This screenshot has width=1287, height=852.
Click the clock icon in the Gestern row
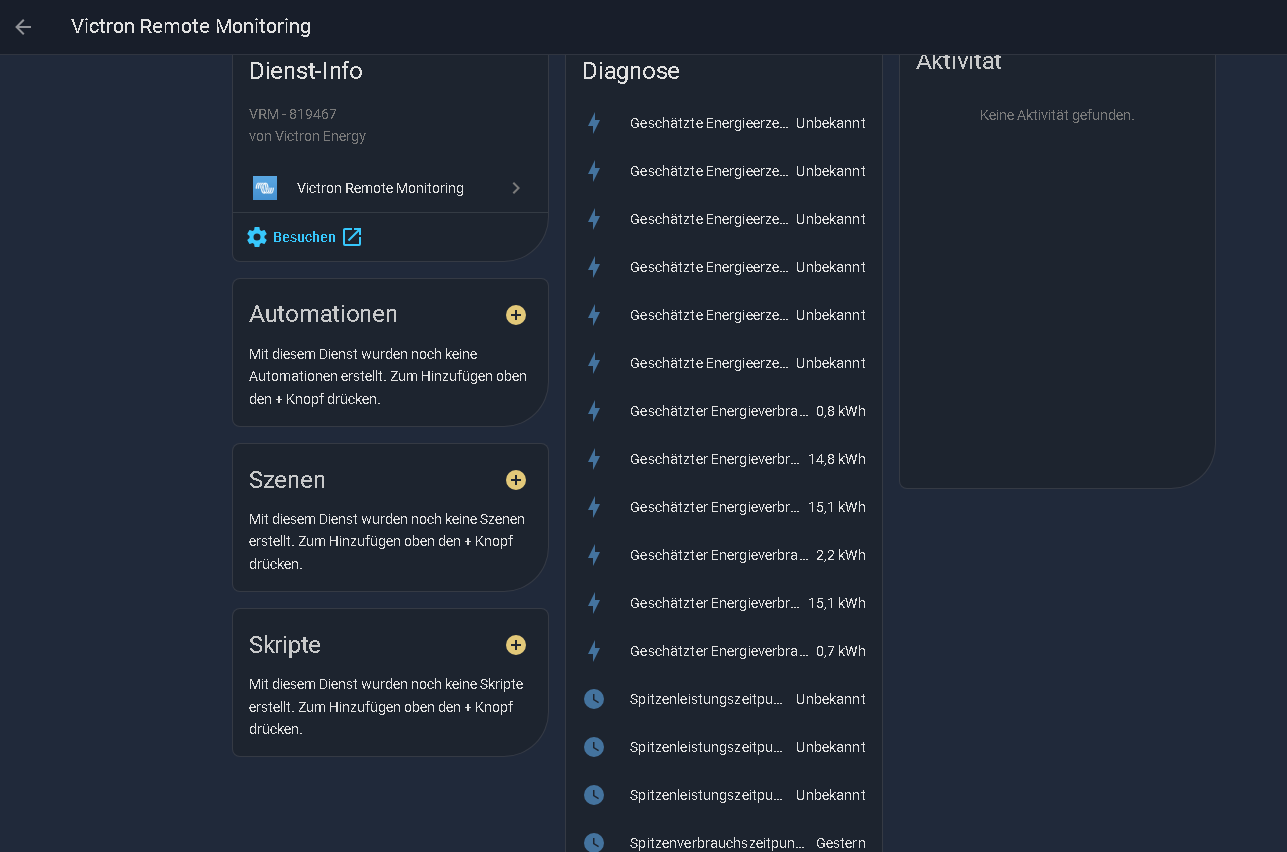click(594, 842)
